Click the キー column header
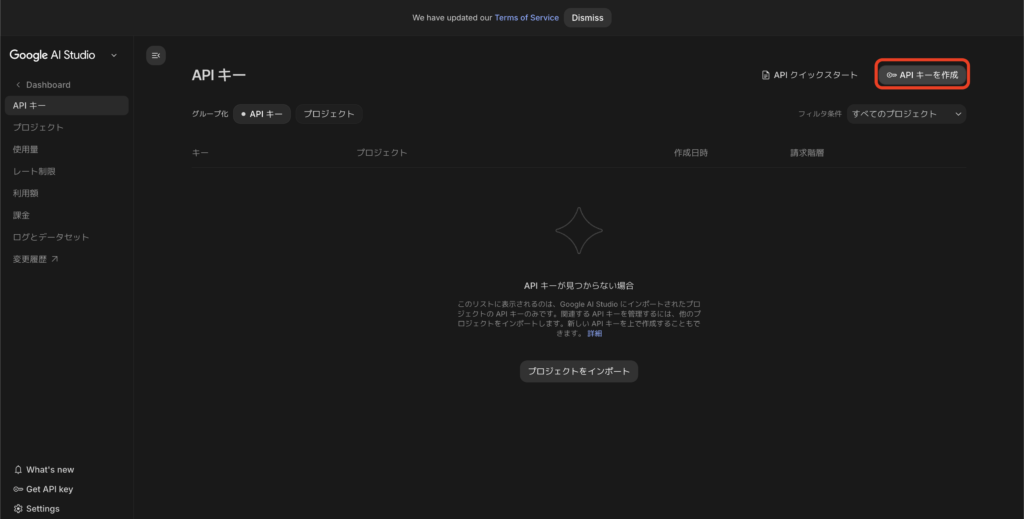The image size is (1024, 519). [200, 153]
